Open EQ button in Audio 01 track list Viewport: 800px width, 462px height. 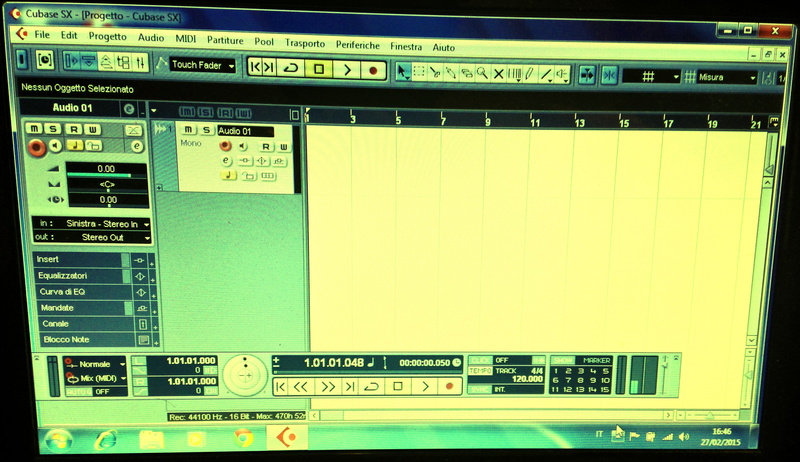(262, 161)
